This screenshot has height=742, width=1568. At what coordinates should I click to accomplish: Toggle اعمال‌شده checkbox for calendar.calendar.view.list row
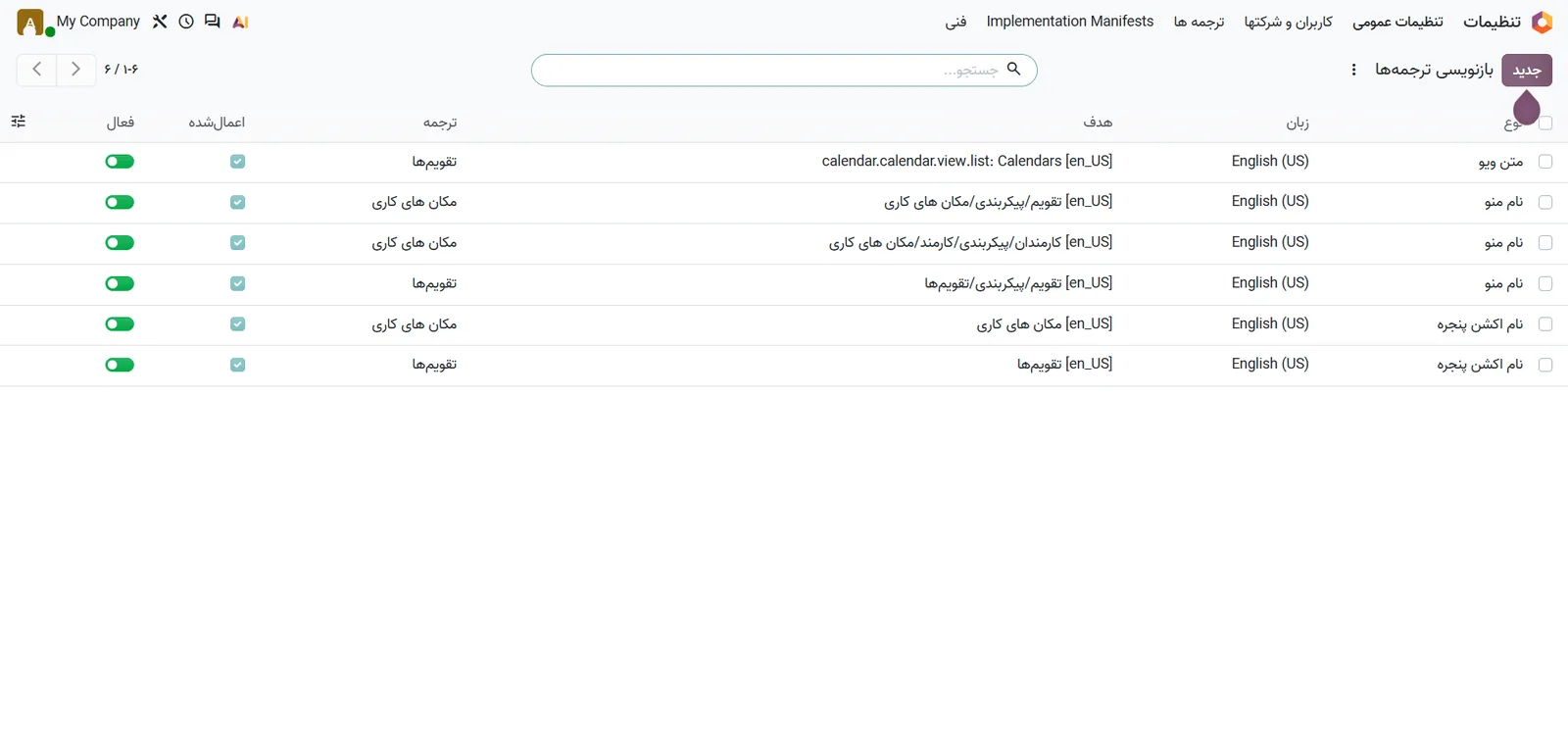(237, 162)
